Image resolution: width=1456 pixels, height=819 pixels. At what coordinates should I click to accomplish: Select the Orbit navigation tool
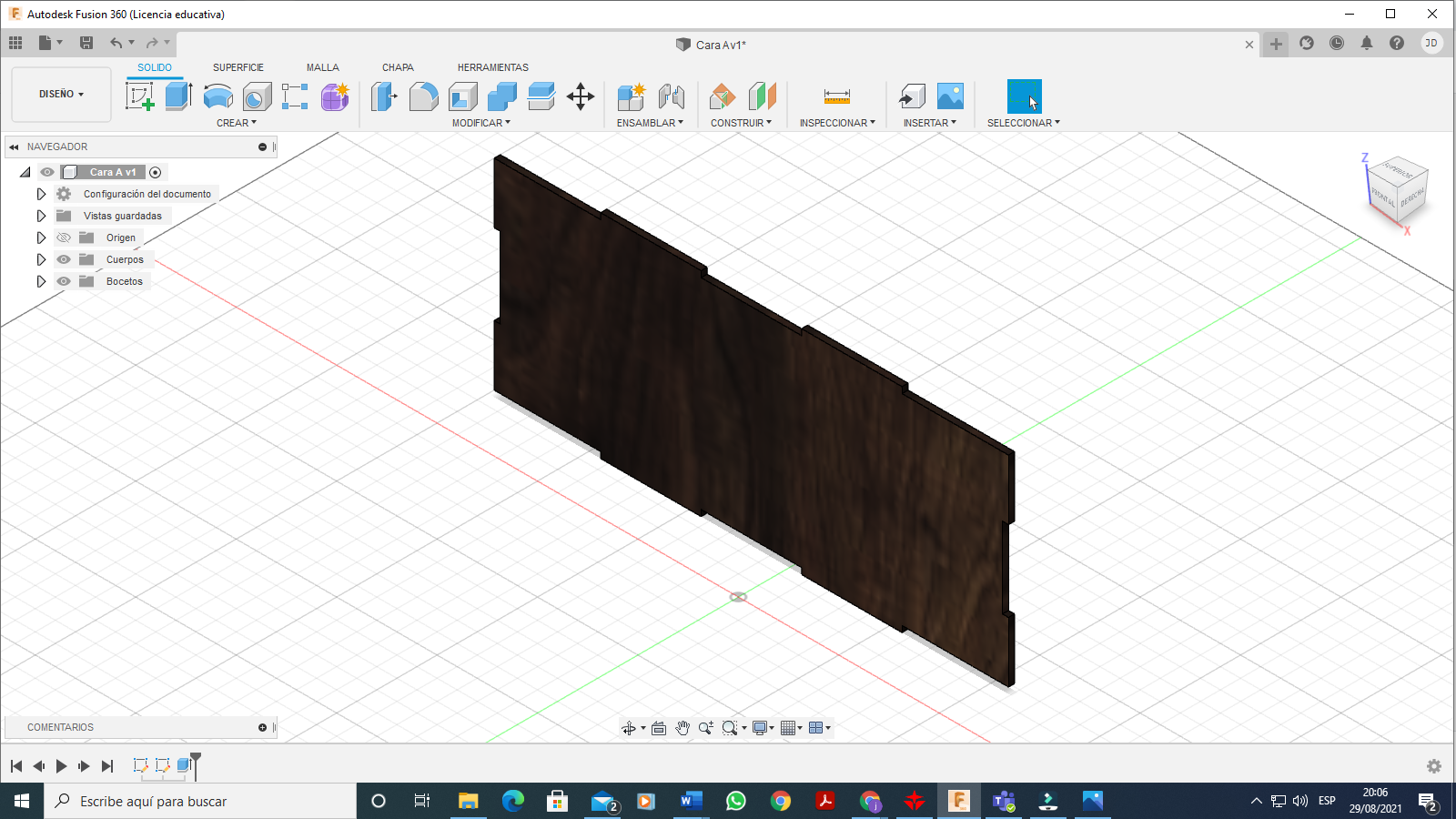click(x=628, y=728)
